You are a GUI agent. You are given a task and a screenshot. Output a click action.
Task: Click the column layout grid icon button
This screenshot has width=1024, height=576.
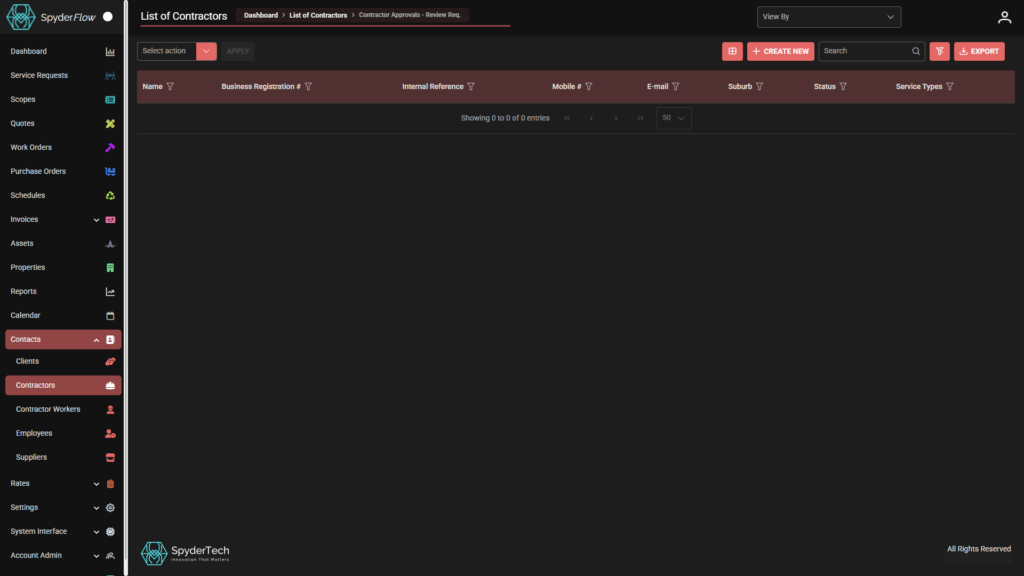732,51
